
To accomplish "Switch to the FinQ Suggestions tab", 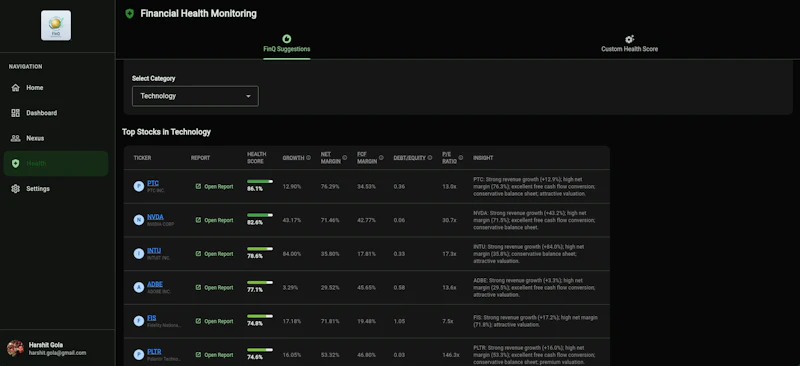I will click(287, 44).
